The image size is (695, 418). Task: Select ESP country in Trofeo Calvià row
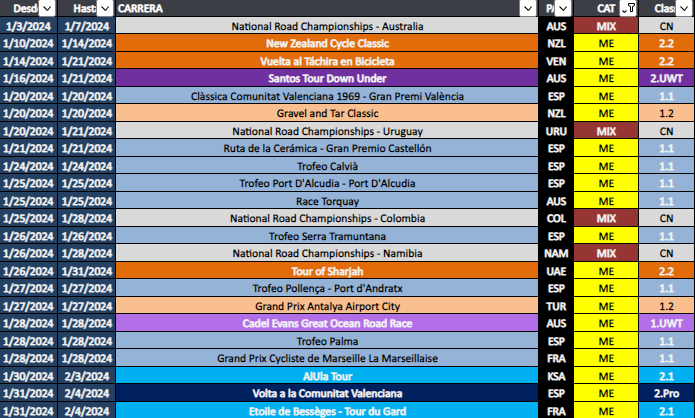556,166
